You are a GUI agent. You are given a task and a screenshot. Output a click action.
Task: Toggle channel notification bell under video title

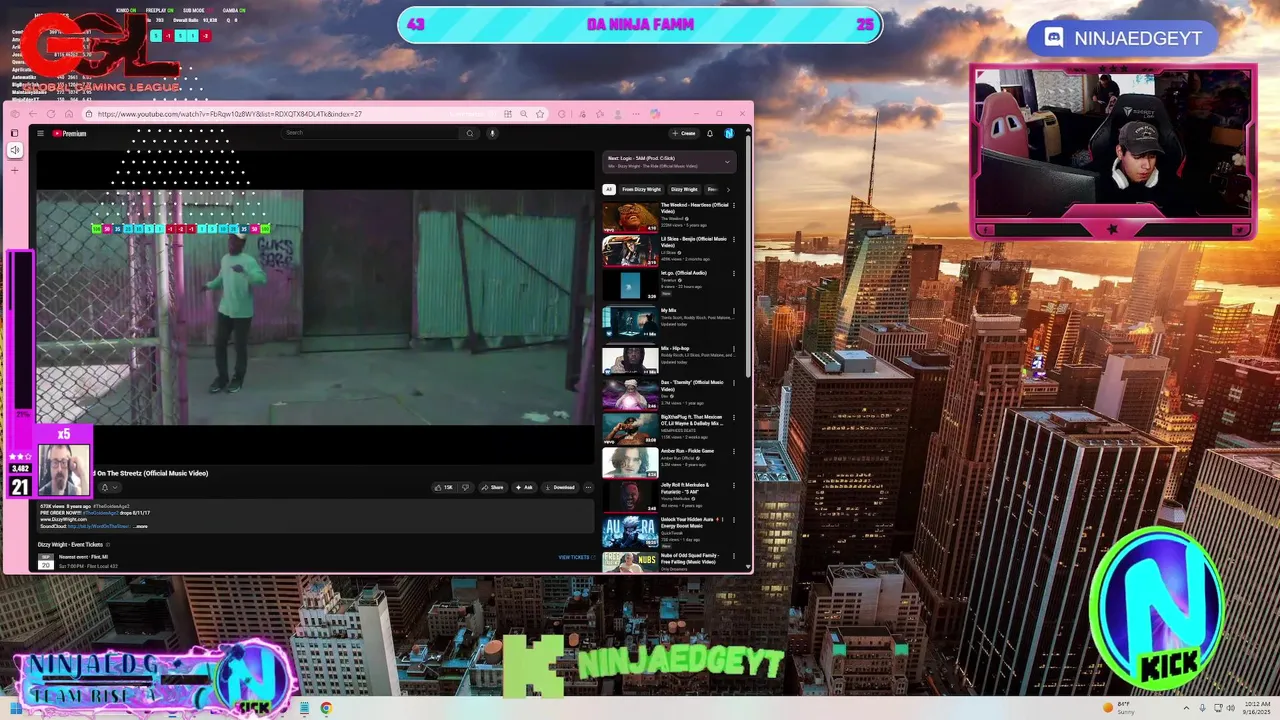[104, 487]
